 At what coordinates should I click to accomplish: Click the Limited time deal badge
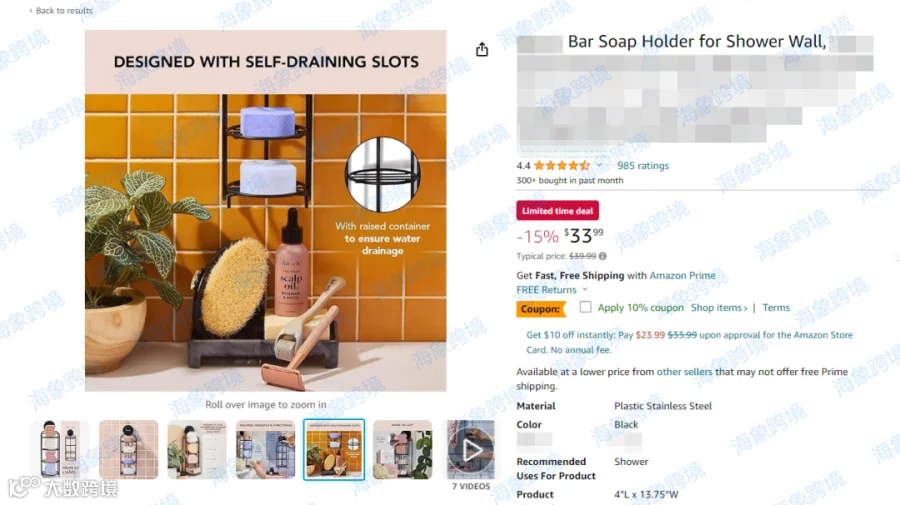click(x=557, y=211)
